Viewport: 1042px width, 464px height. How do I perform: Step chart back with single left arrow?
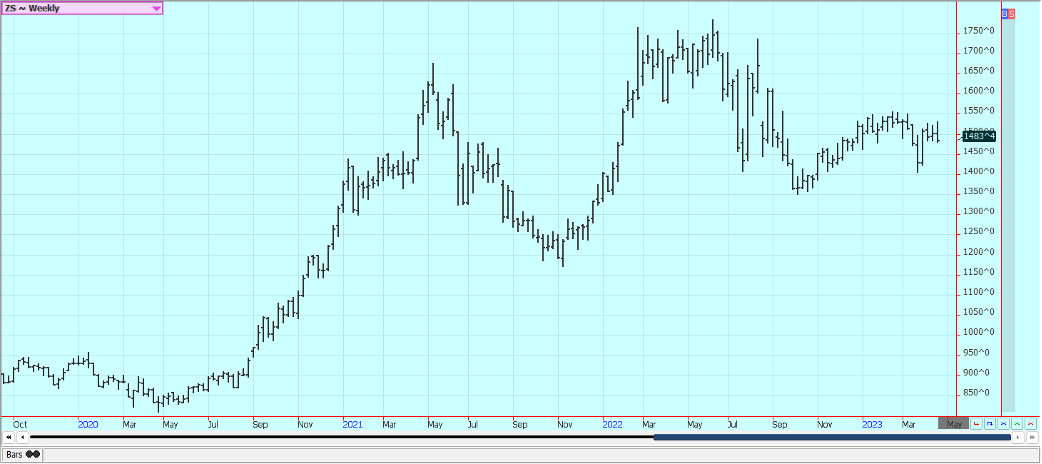[x=23, y=437]
